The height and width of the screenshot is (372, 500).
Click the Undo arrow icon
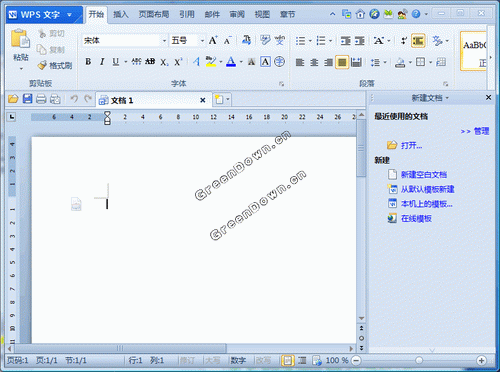[x=74, y=99]
